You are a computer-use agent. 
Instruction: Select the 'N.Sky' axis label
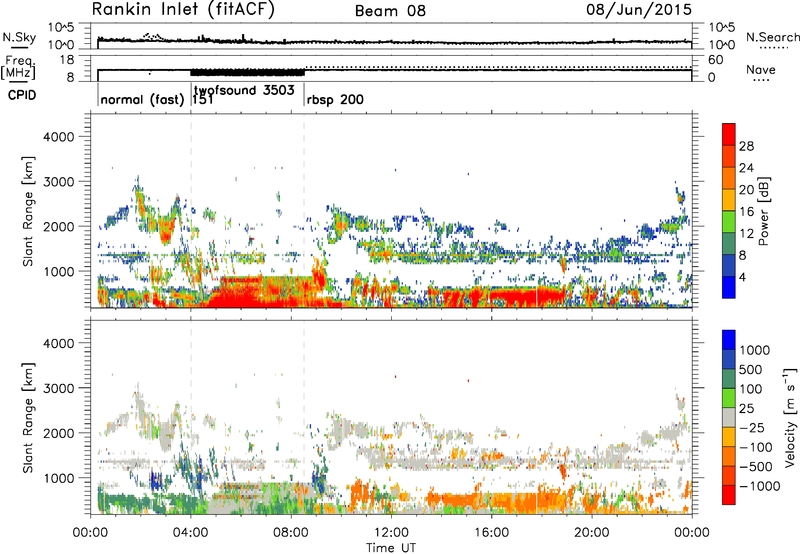(19, 37)
